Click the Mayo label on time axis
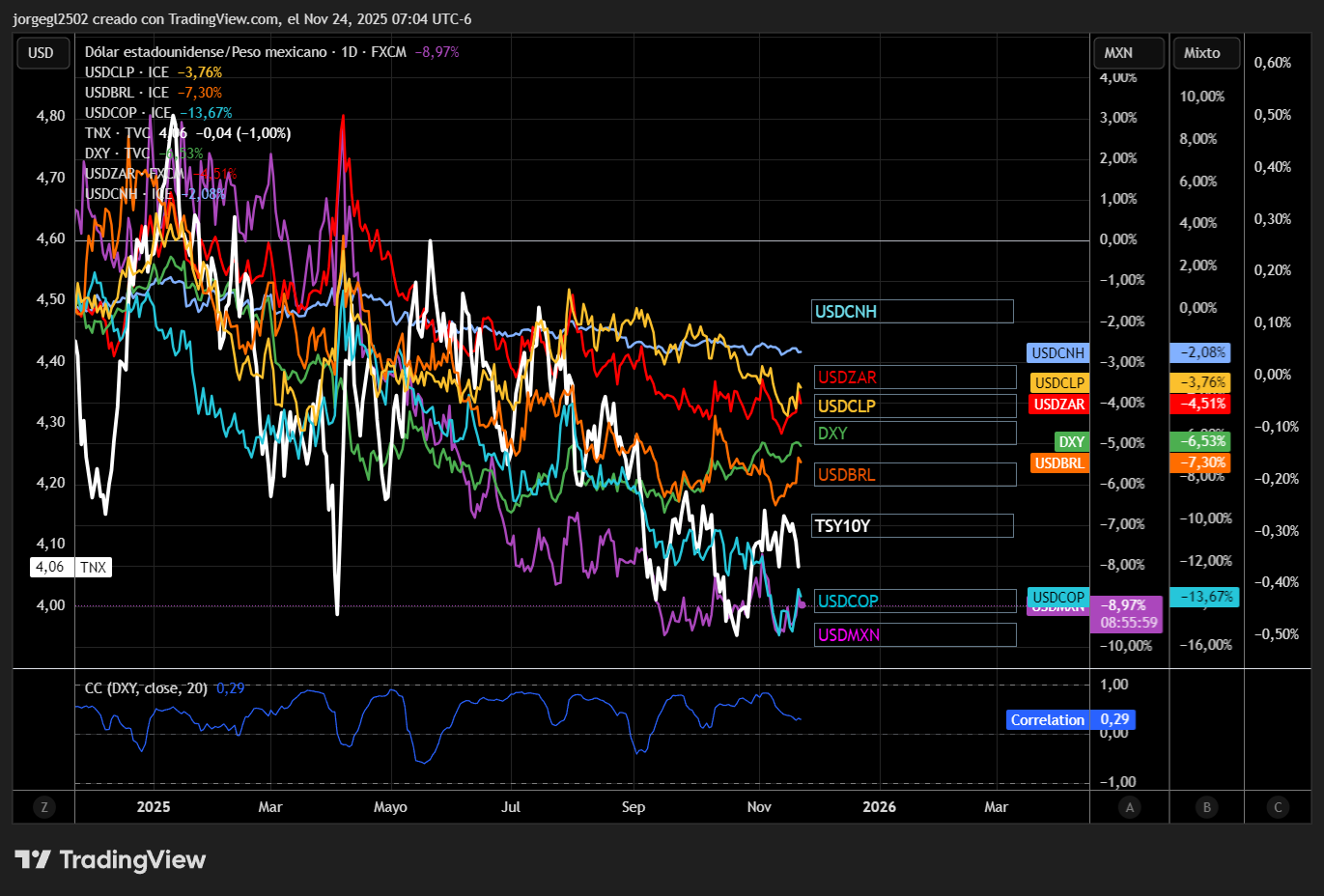 390,807
